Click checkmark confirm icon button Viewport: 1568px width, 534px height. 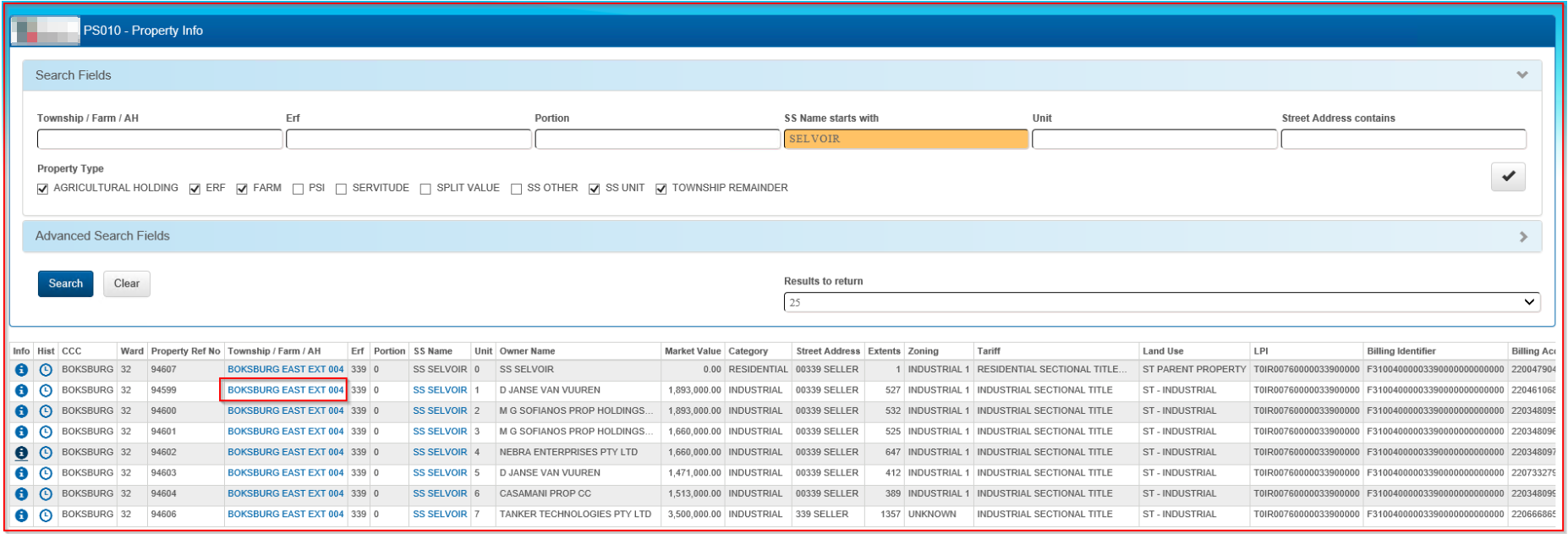click(1507, 177)
